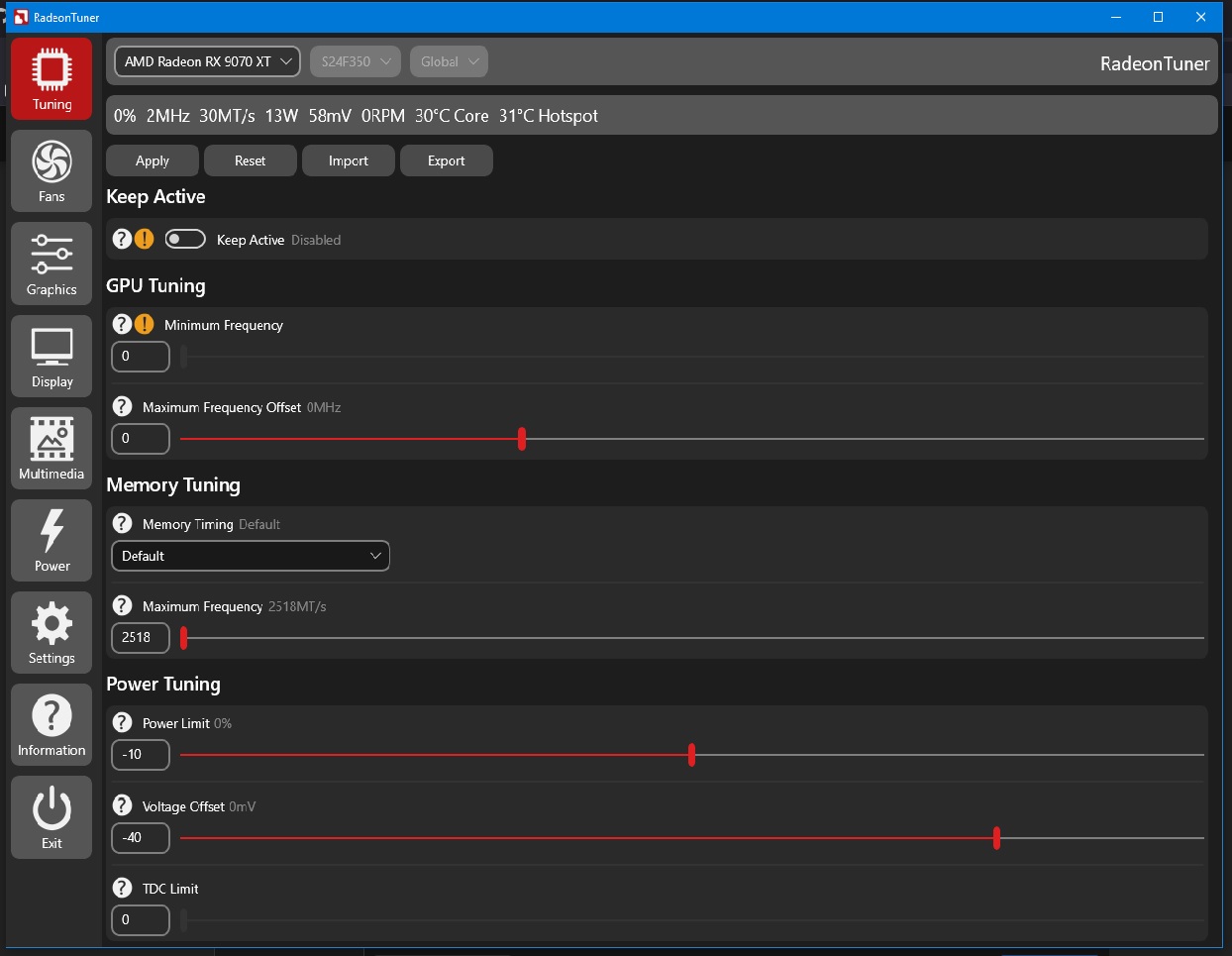Focus the memory frequency field showing 2518
This screenshot has width=1232, height=956.
coord(141,638)
